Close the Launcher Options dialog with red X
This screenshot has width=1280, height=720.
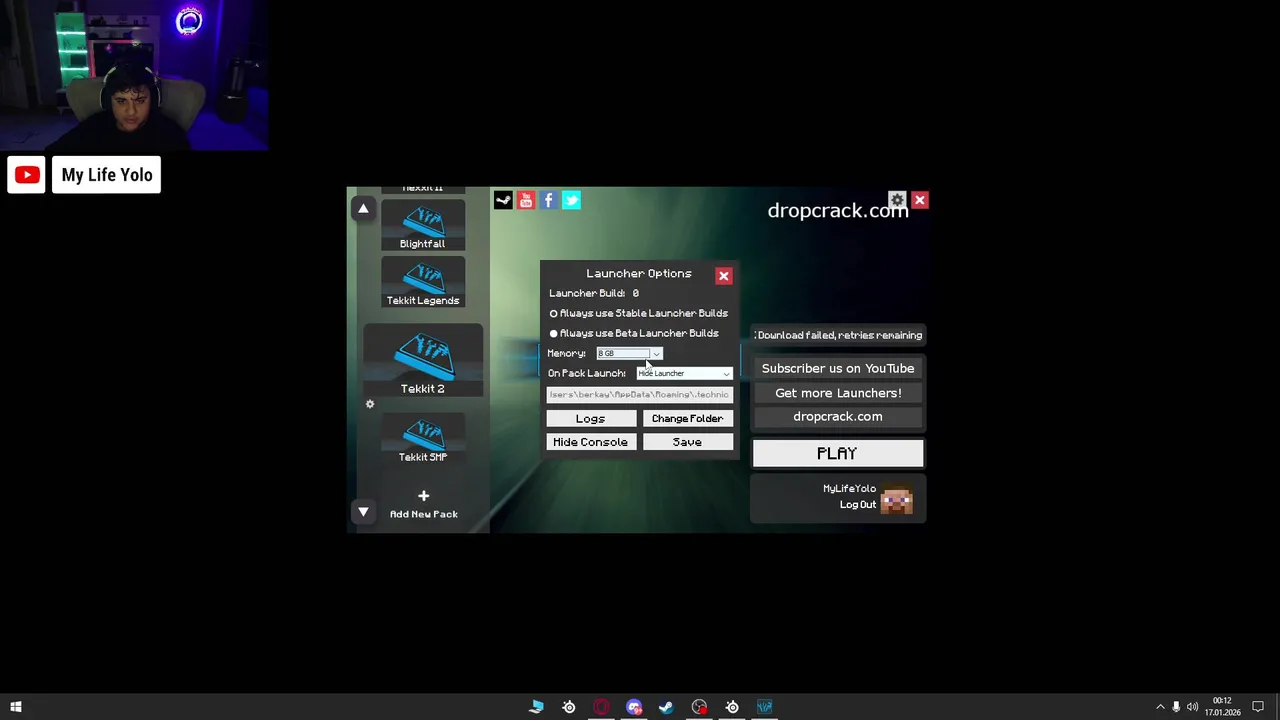click(x=724, y=276)
